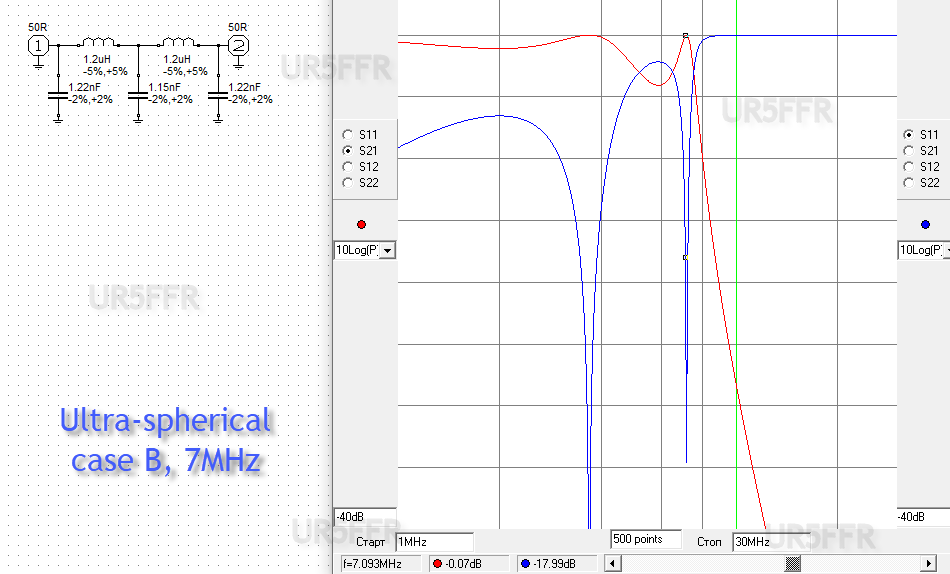Screen dimensions: 950x574
Task: Click the ground symbol under port 1
Action: [38, 64]
